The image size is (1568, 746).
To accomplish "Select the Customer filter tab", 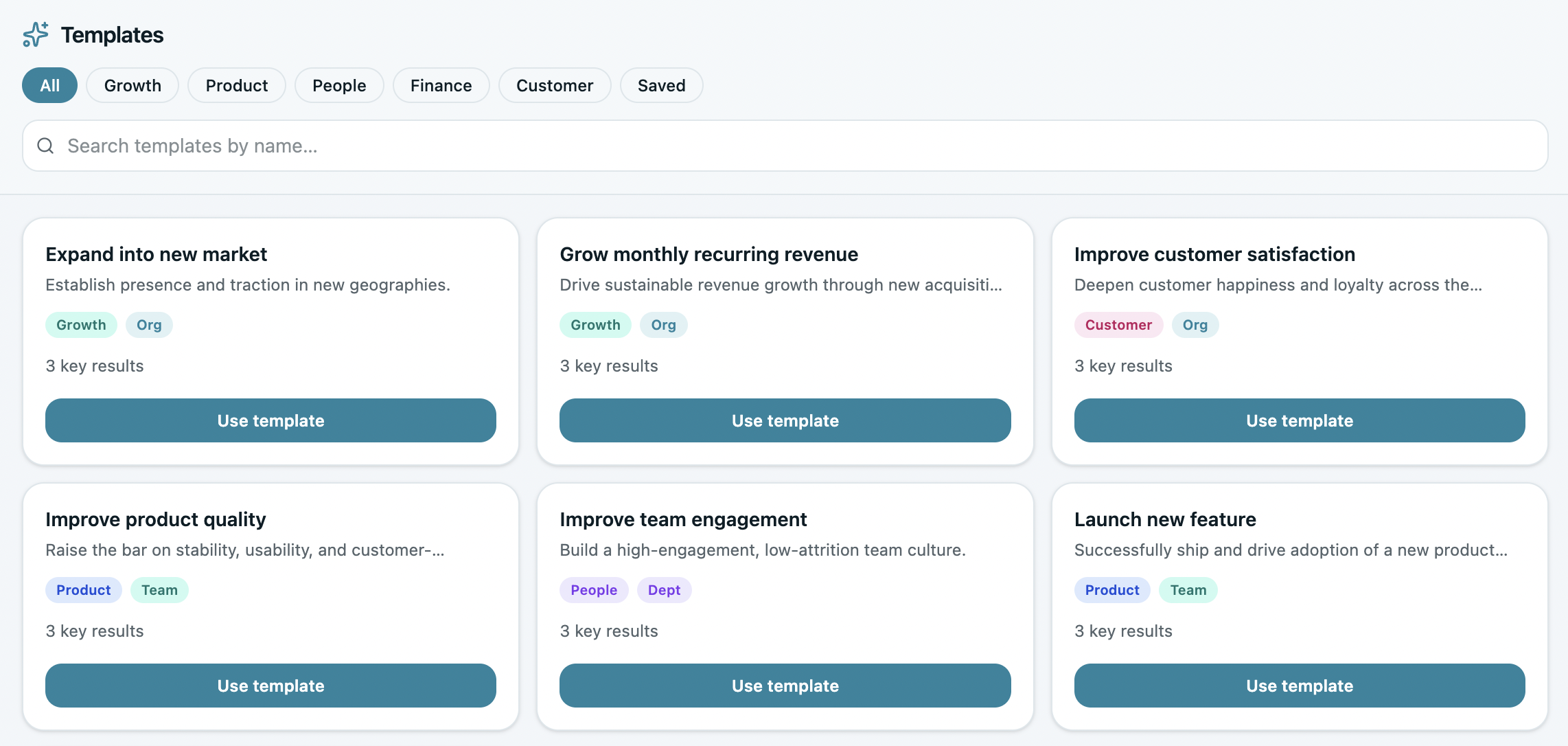I will [555, 85].
